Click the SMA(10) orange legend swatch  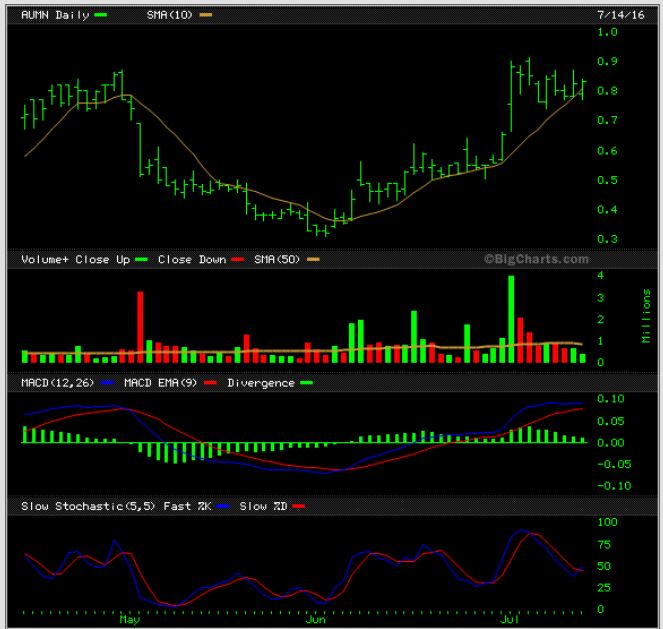click(x=206, y=16)
